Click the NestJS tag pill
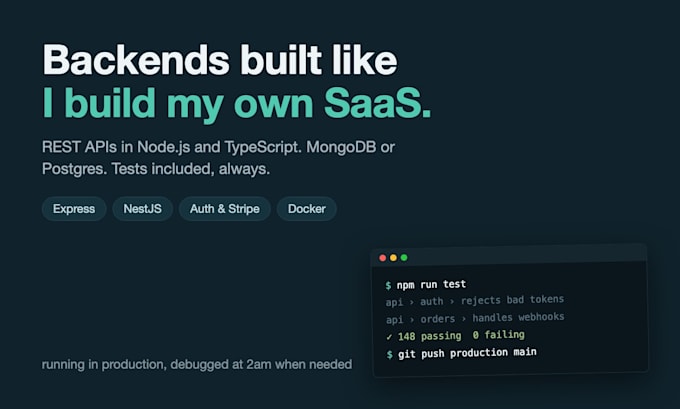680x409 pixels. click(x=143, y=209)
